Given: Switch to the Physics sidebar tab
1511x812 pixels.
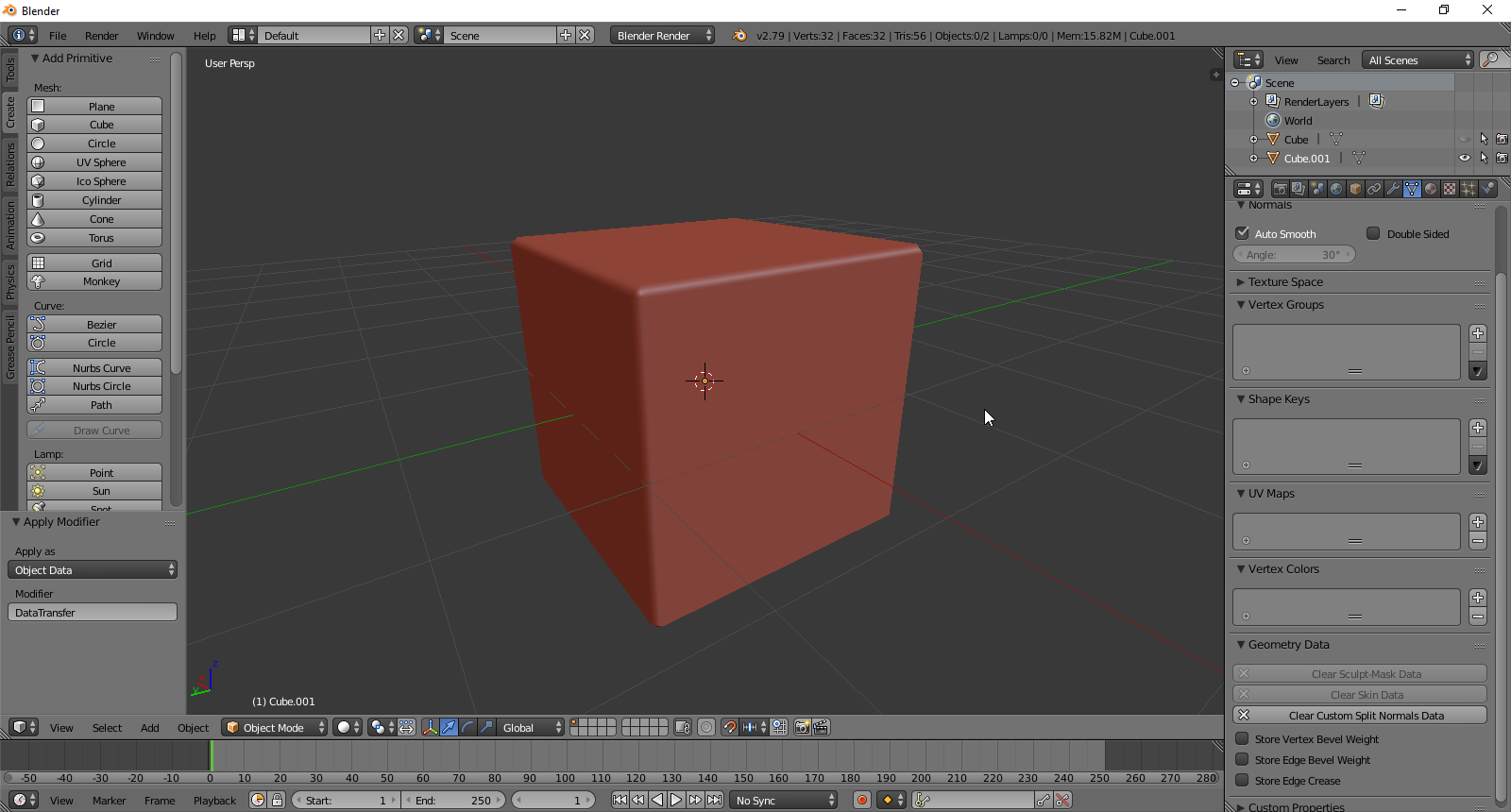Looking at the screenshot, I should click(10, 281).
